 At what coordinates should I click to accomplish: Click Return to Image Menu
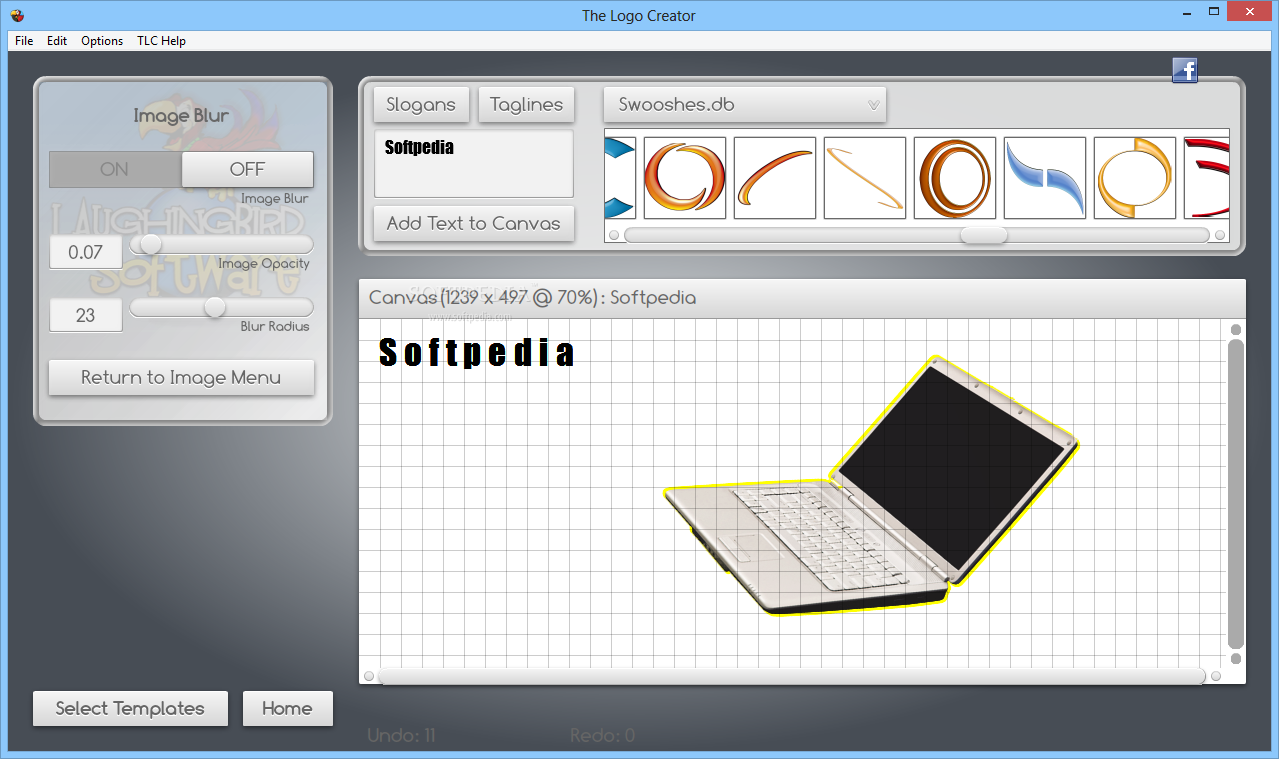(x=181, y=377)
